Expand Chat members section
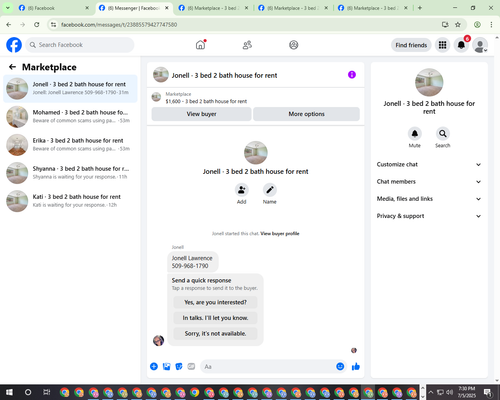Viewport: 500px width, 400px height. 429,182
